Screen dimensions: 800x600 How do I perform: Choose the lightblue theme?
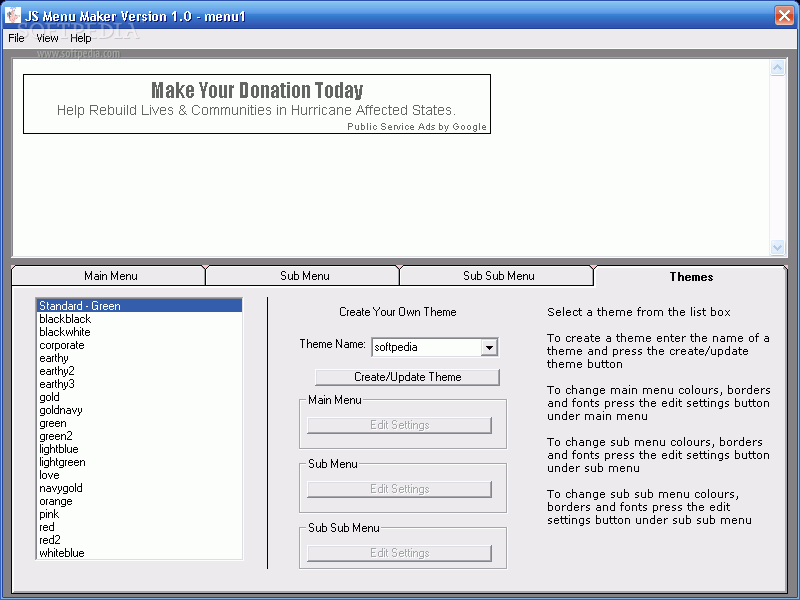click(x=140, y=449)
